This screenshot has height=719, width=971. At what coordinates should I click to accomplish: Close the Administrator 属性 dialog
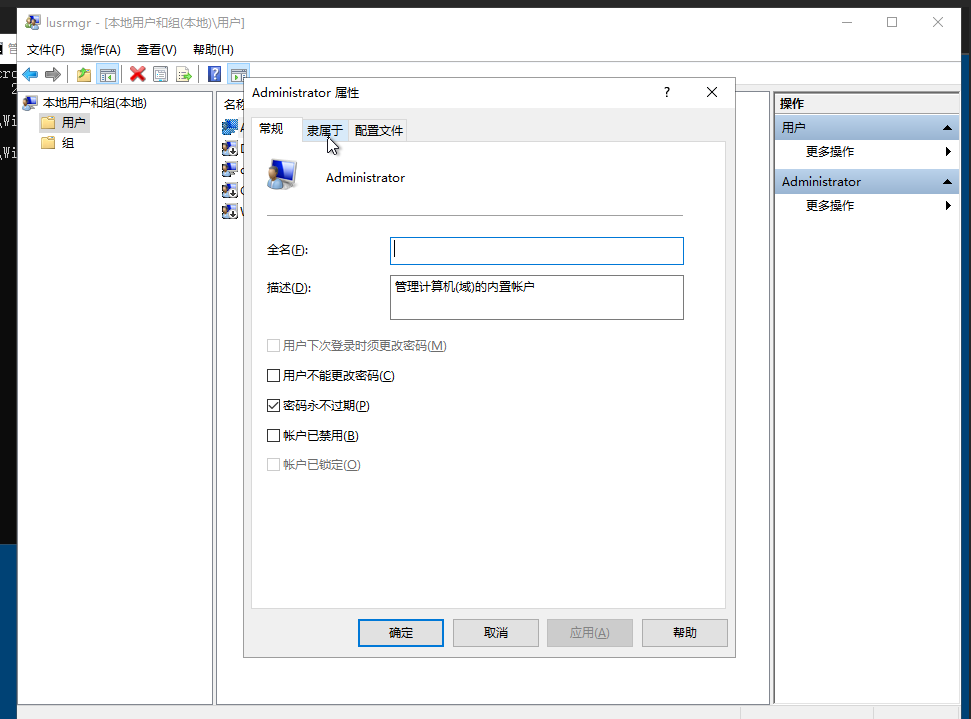coord(712,92)
